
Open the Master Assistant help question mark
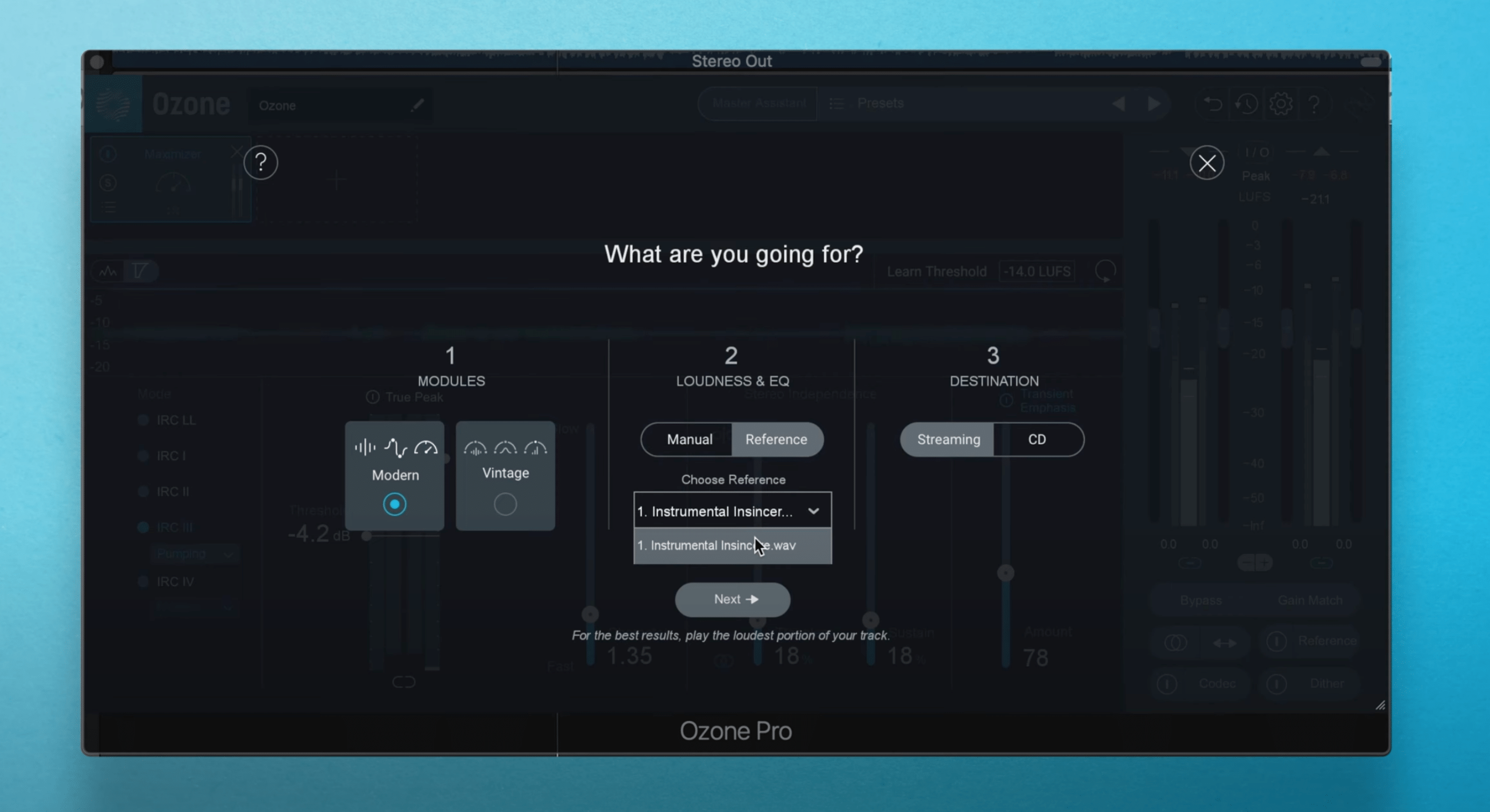coord(261,162)
